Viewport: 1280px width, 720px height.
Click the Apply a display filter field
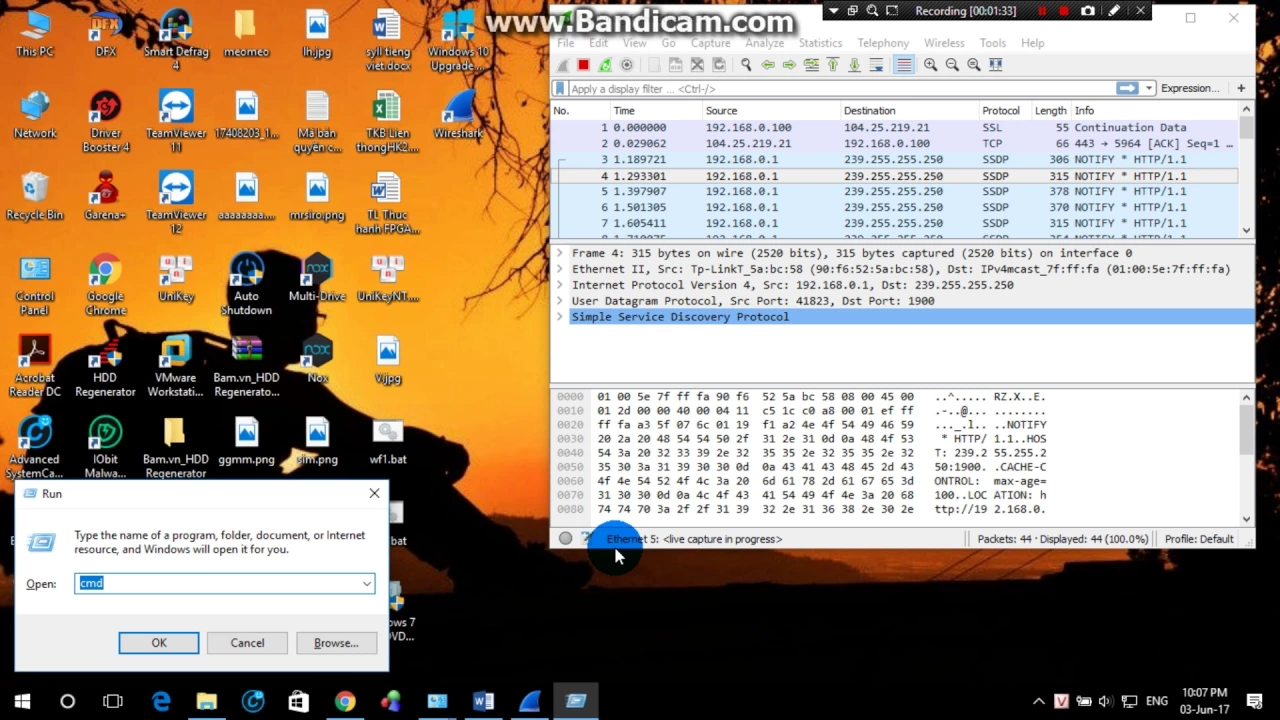pos(840,89)
